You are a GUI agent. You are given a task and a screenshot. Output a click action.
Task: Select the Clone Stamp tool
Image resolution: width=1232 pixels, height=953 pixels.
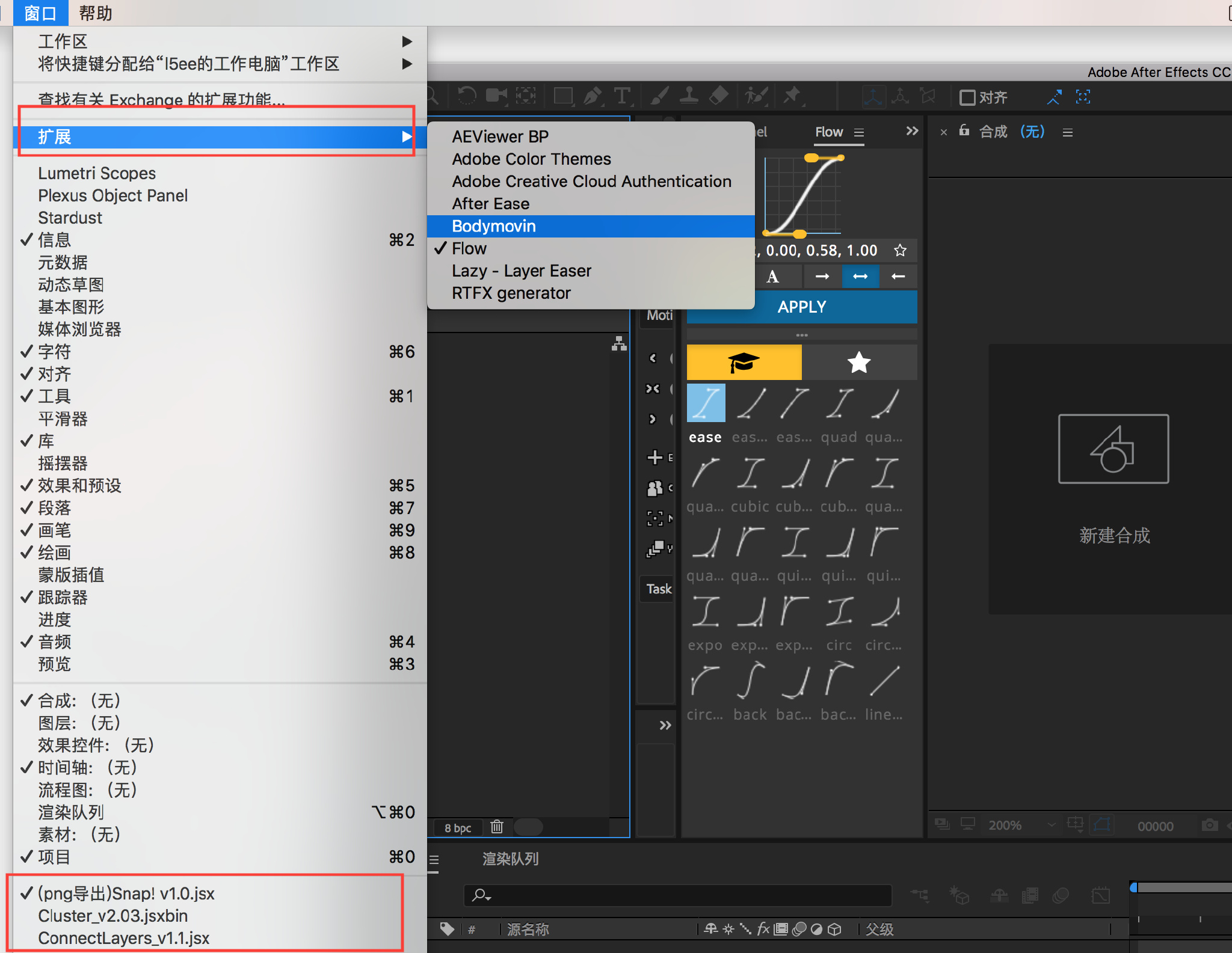click(x=689, y=96)
